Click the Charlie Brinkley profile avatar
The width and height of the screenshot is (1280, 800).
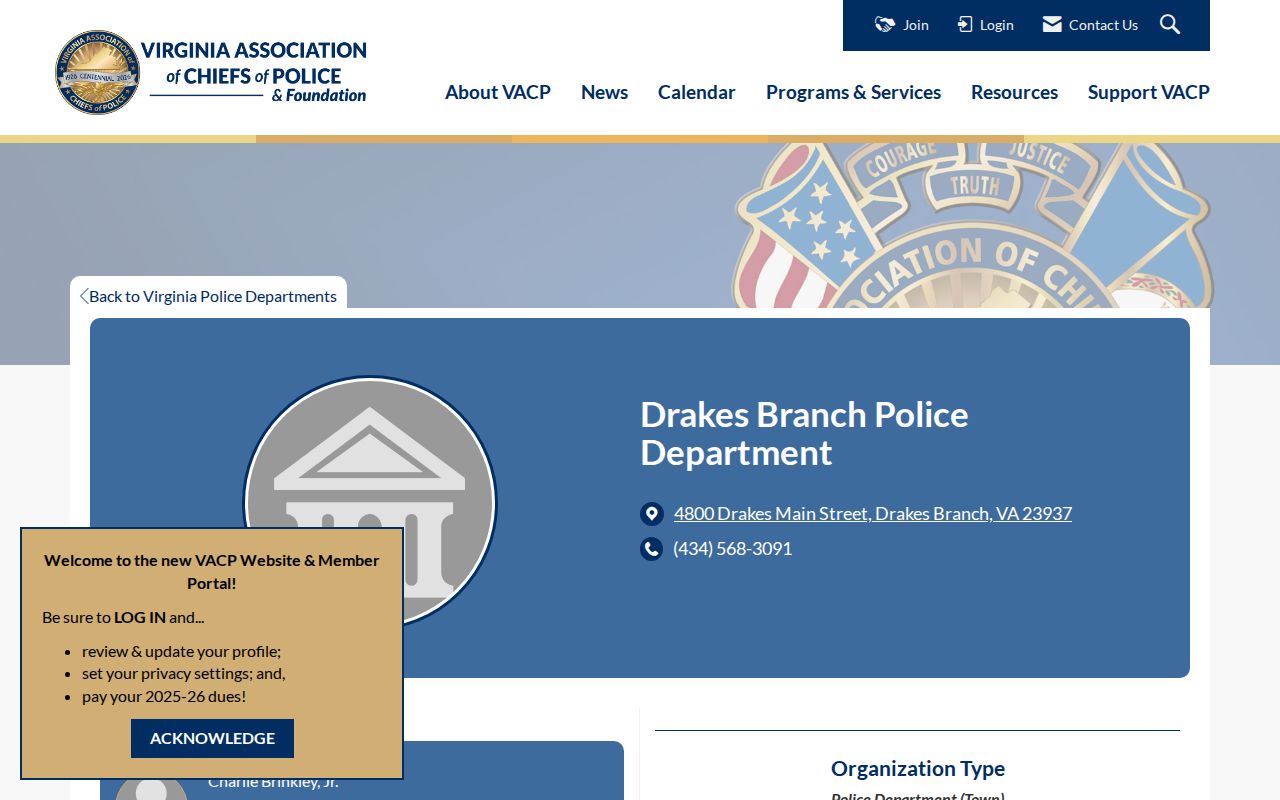point(151,788)
